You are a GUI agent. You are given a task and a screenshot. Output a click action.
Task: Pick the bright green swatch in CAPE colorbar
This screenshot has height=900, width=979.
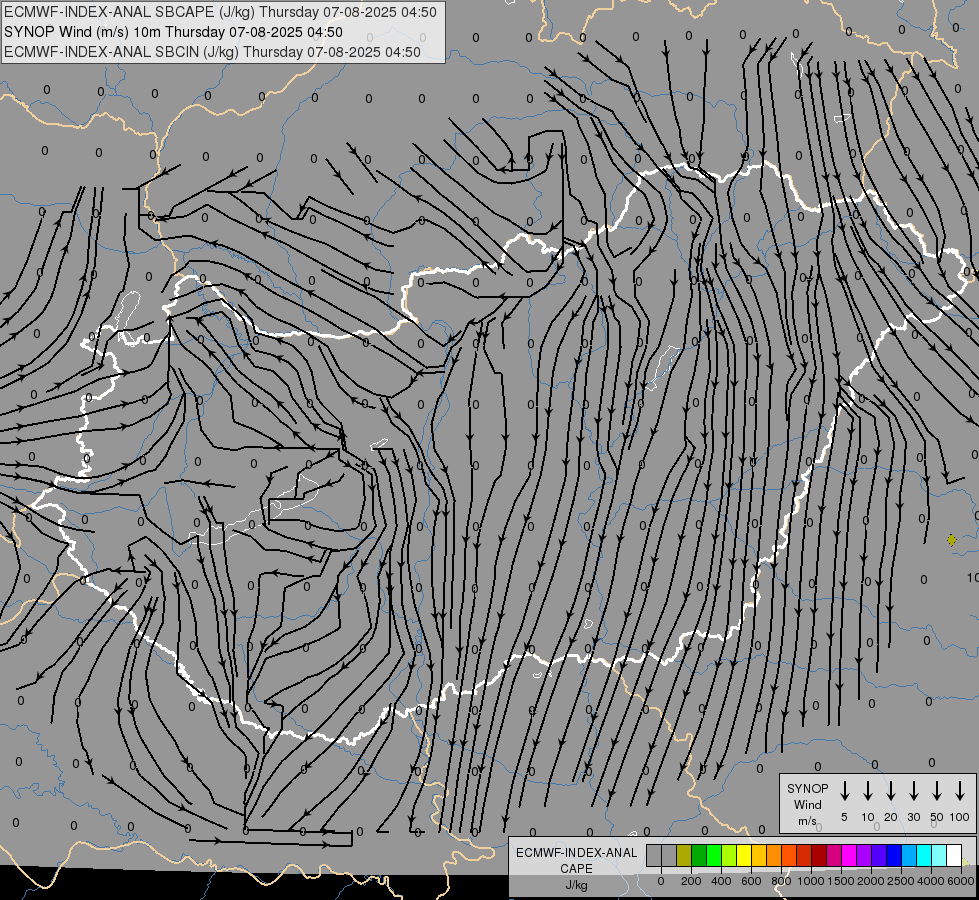click(714, 855)
